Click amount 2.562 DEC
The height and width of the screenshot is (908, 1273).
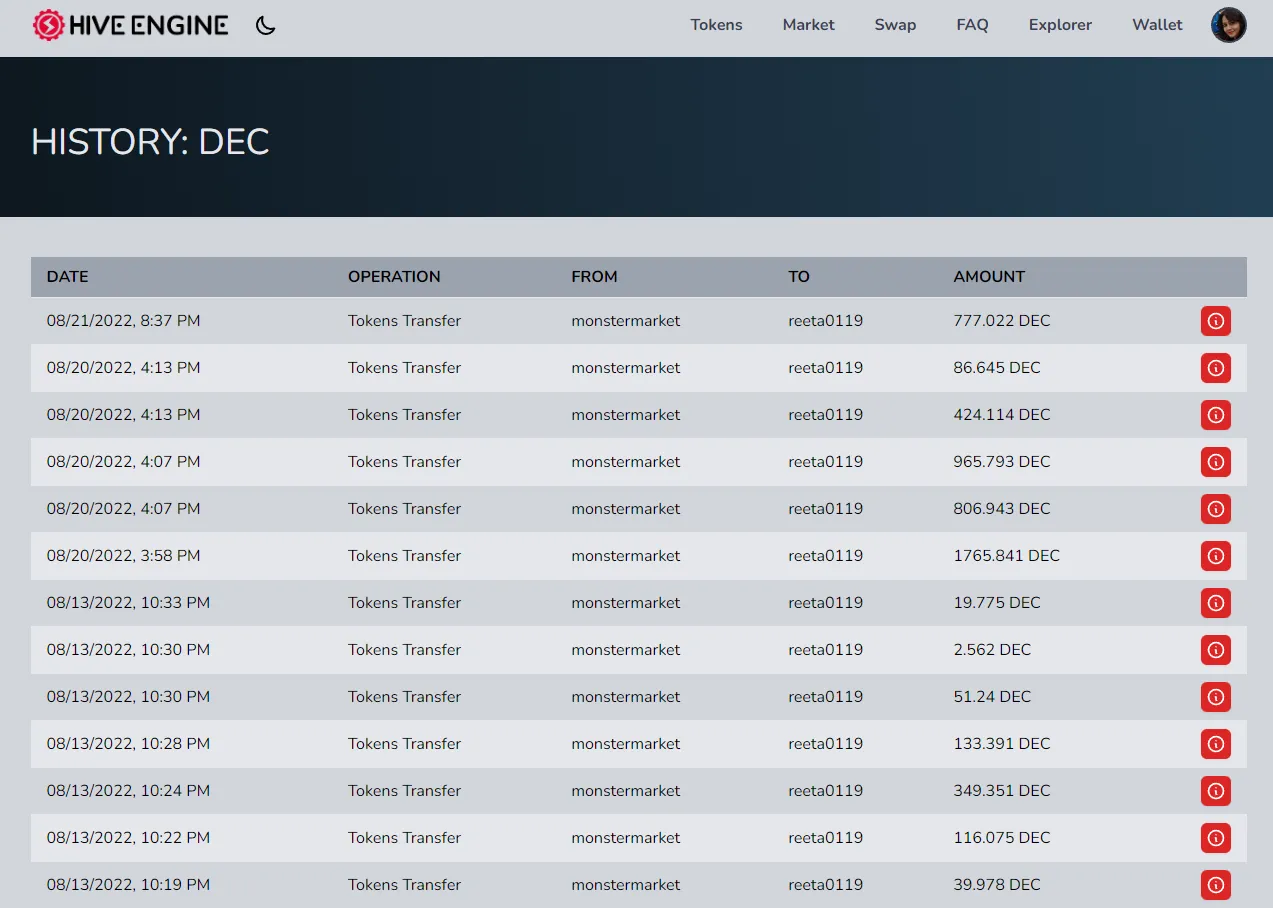coord(992,650)
